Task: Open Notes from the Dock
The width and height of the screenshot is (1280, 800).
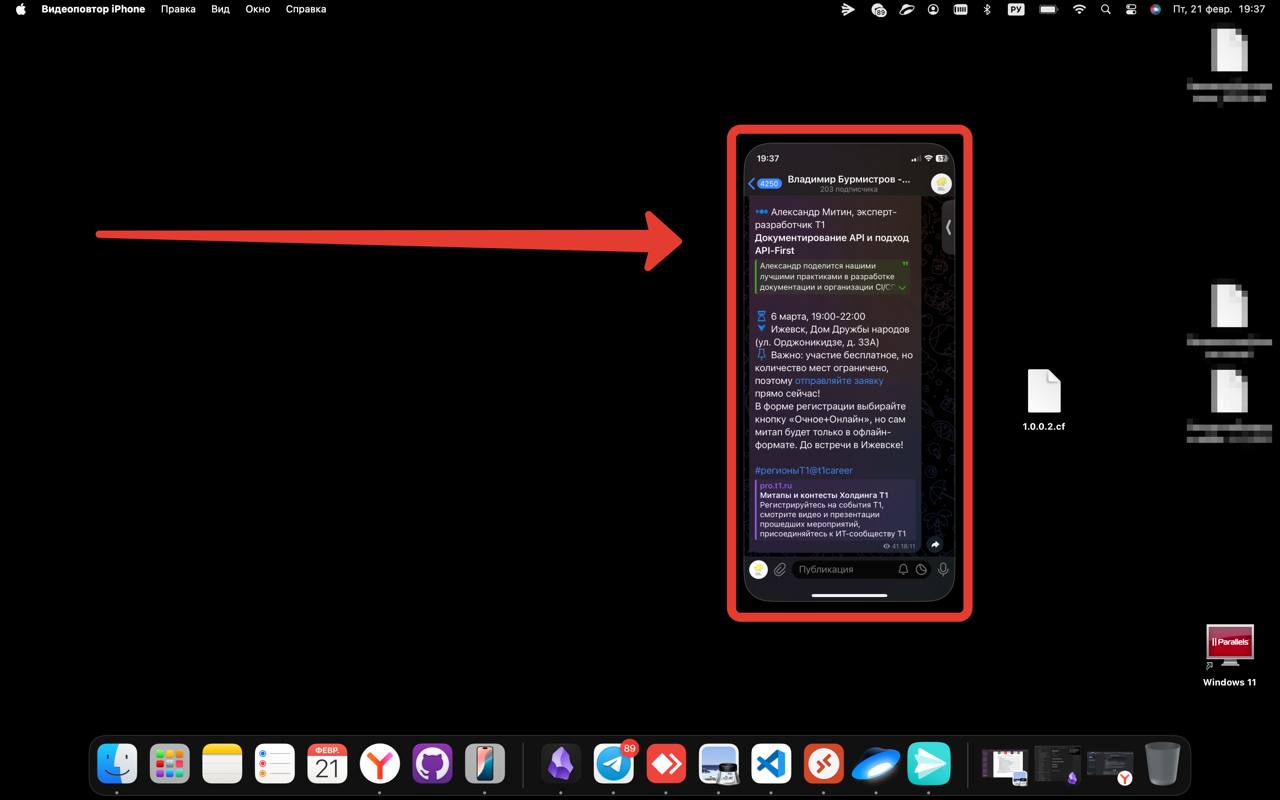Action: (222, 765)
